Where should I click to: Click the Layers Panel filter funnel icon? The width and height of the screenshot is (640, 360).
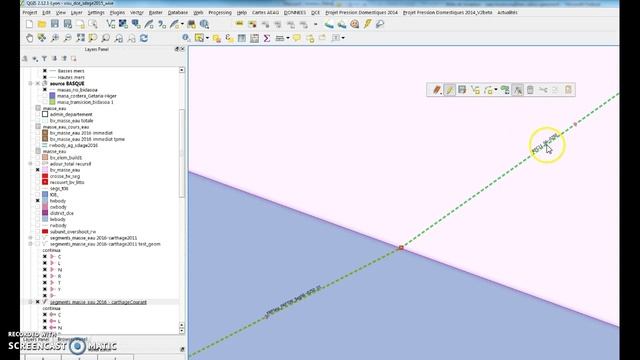coord(44,59)
